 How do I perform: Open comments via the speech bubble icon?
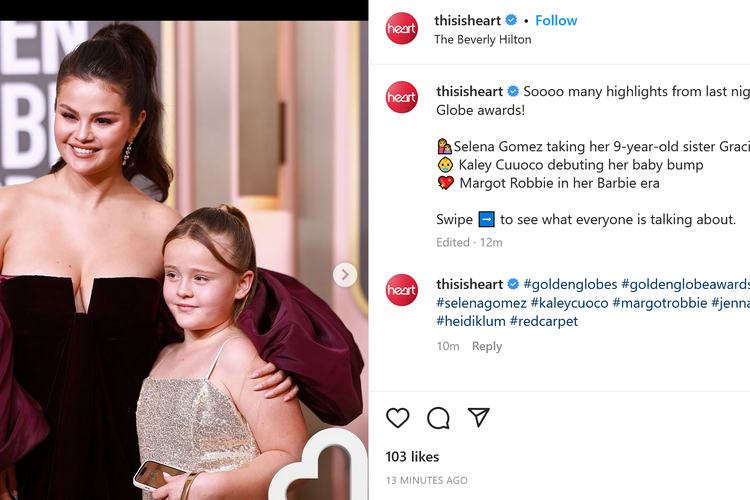pyautogui.click(x=438, y=418)
